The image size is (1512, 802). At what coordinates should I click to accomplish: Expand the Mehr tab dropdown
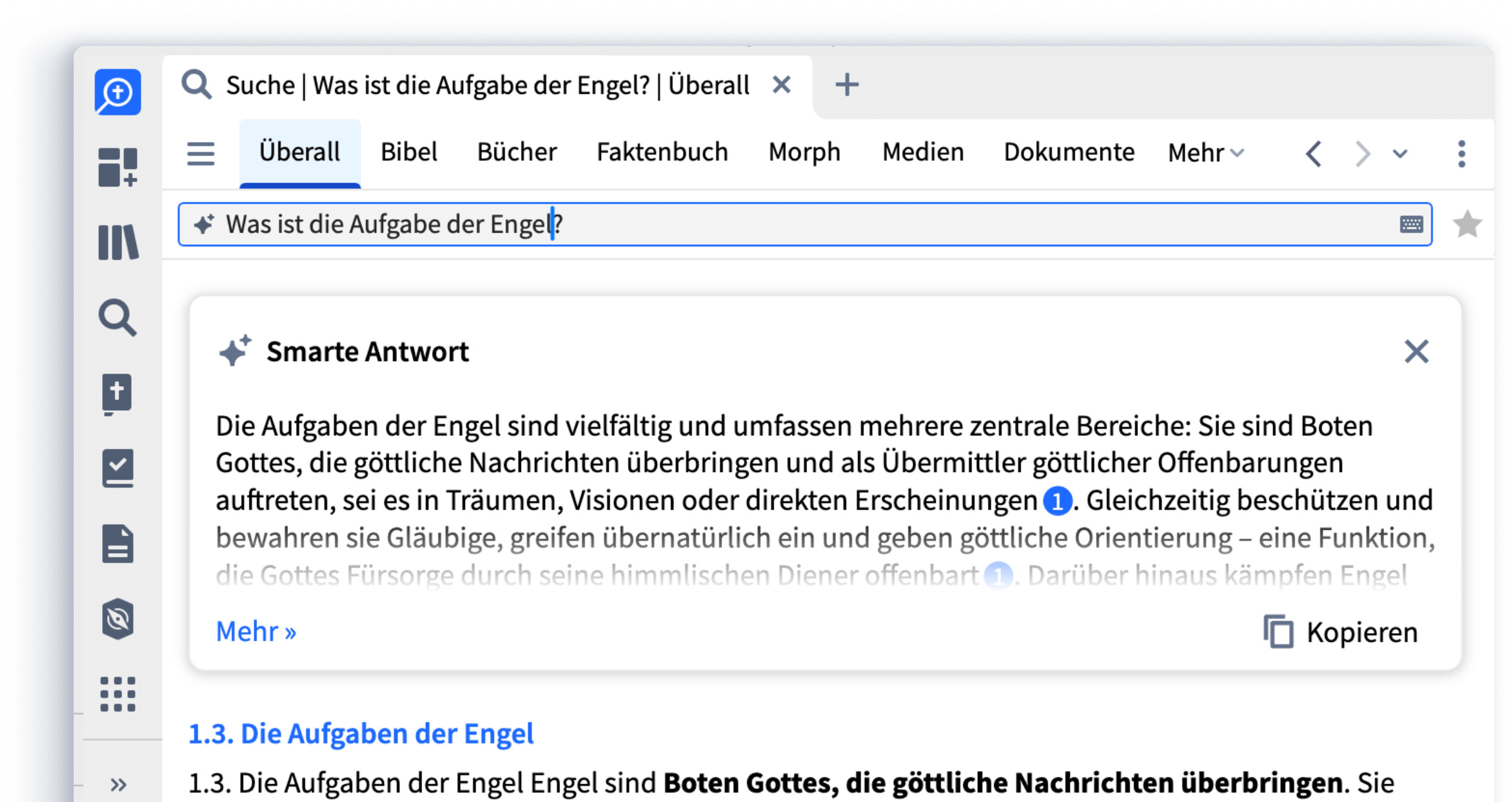(x=1206, y=153)
